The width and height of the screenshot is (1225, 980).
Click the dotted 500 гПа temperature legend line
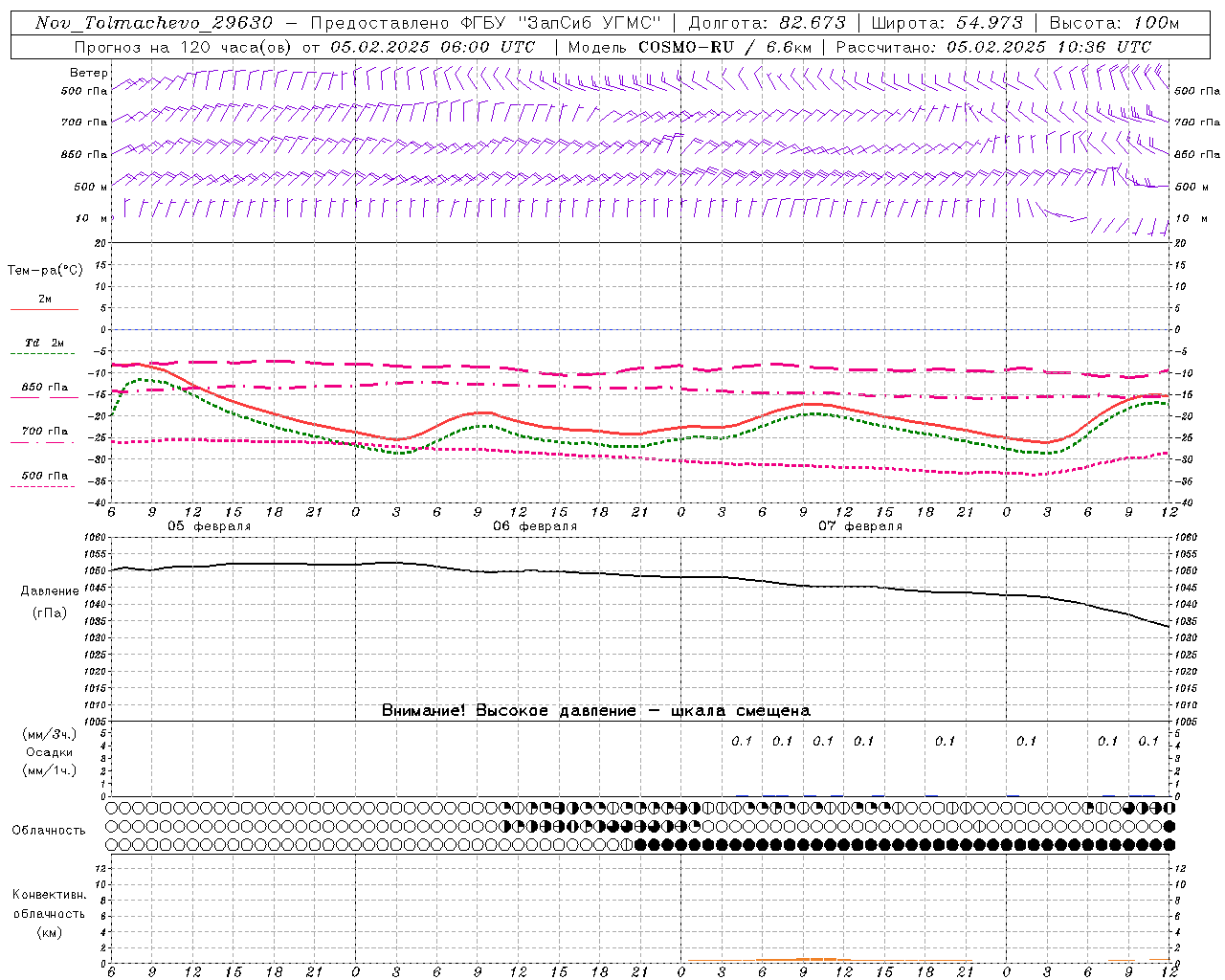click(44, 486)
